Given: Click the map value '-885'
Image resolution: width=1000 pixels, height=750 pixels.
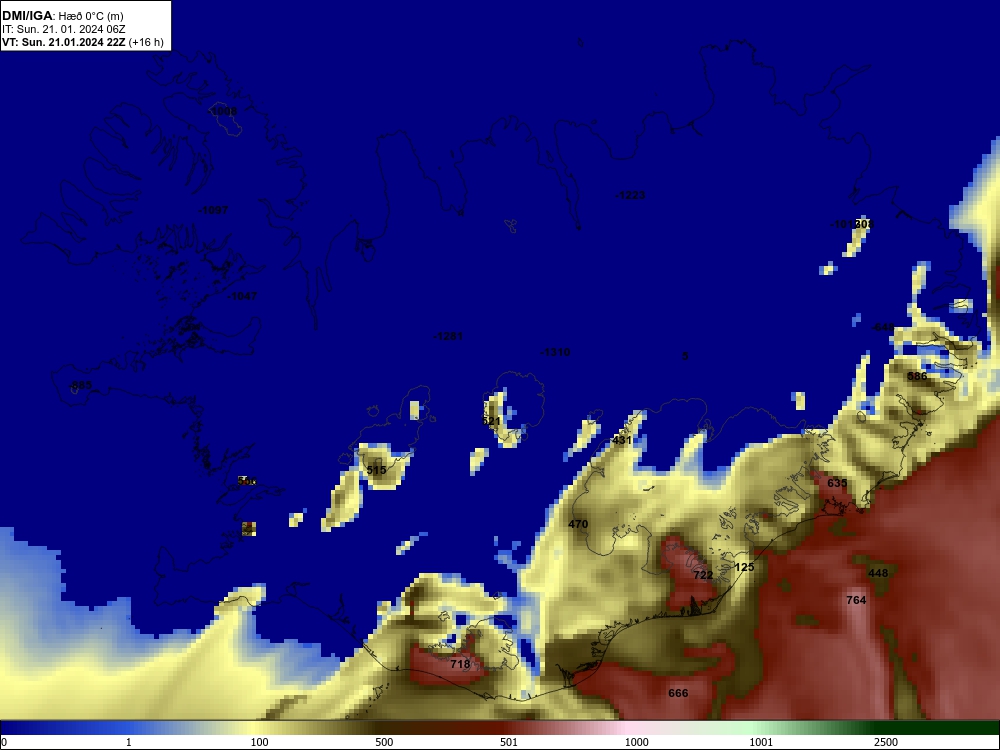Looking at the screenshot, I should point(80,385).
